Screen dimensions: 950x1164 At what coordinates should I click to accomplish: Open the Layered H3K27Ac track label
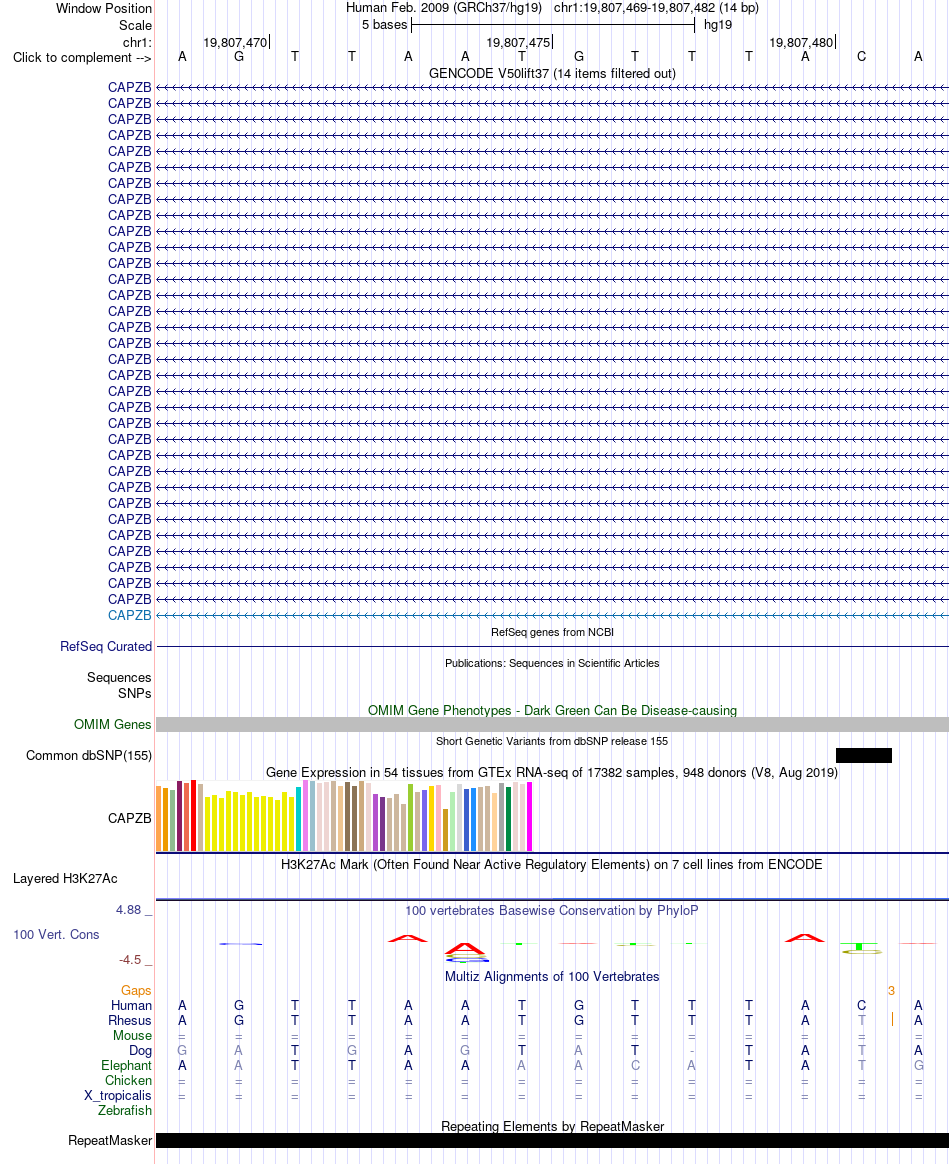click(x=65, y=879)
